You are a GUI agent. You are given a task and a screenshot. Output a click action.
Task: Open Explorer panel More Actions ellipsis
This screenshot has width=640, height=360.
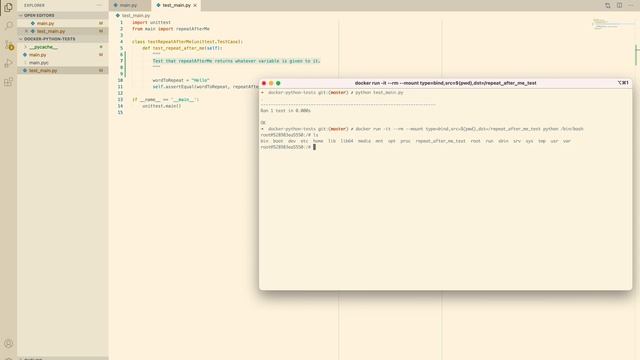[99, 5]
